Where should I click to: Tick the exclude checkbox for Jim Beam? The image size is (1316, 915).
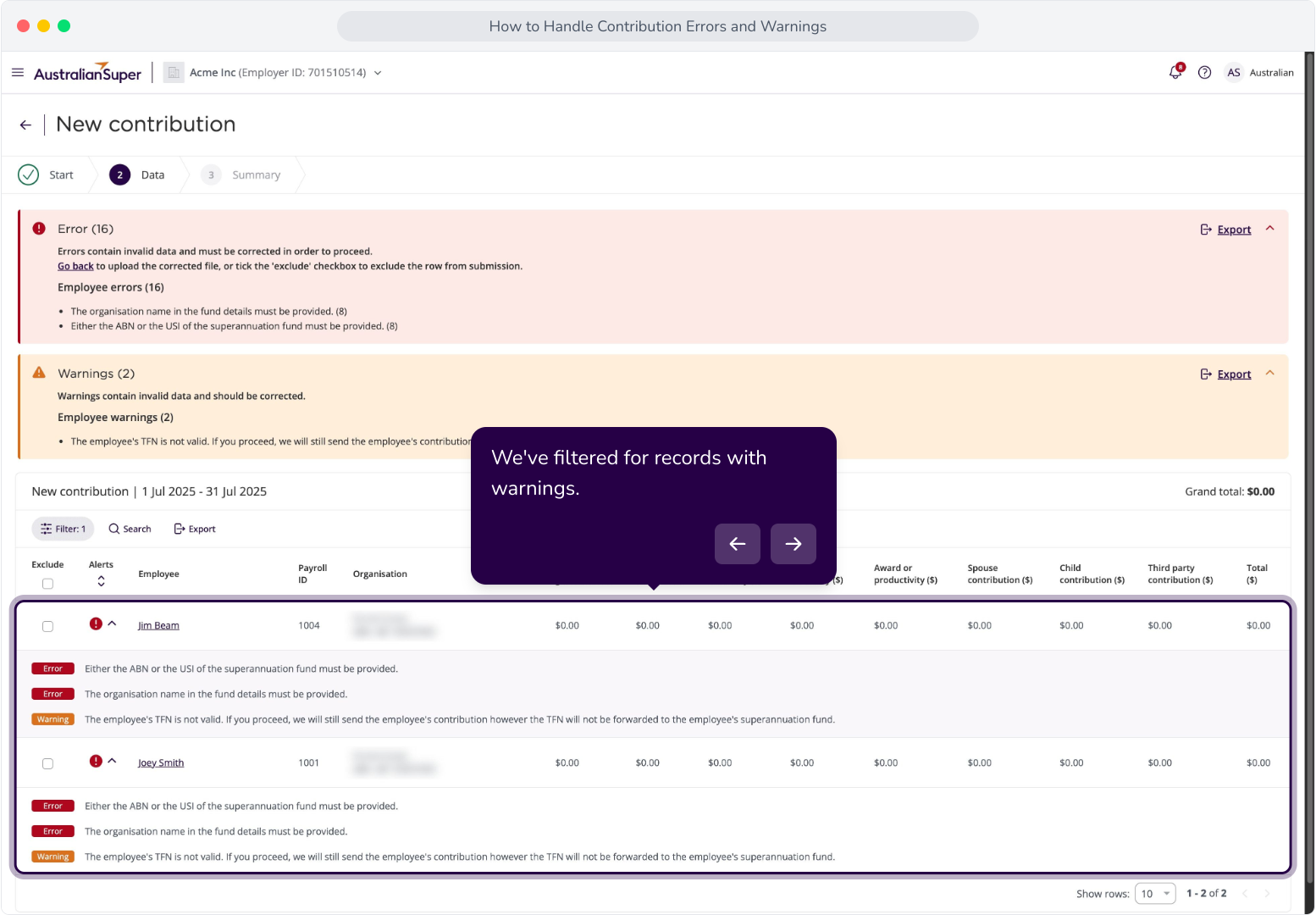click(47, 626)
